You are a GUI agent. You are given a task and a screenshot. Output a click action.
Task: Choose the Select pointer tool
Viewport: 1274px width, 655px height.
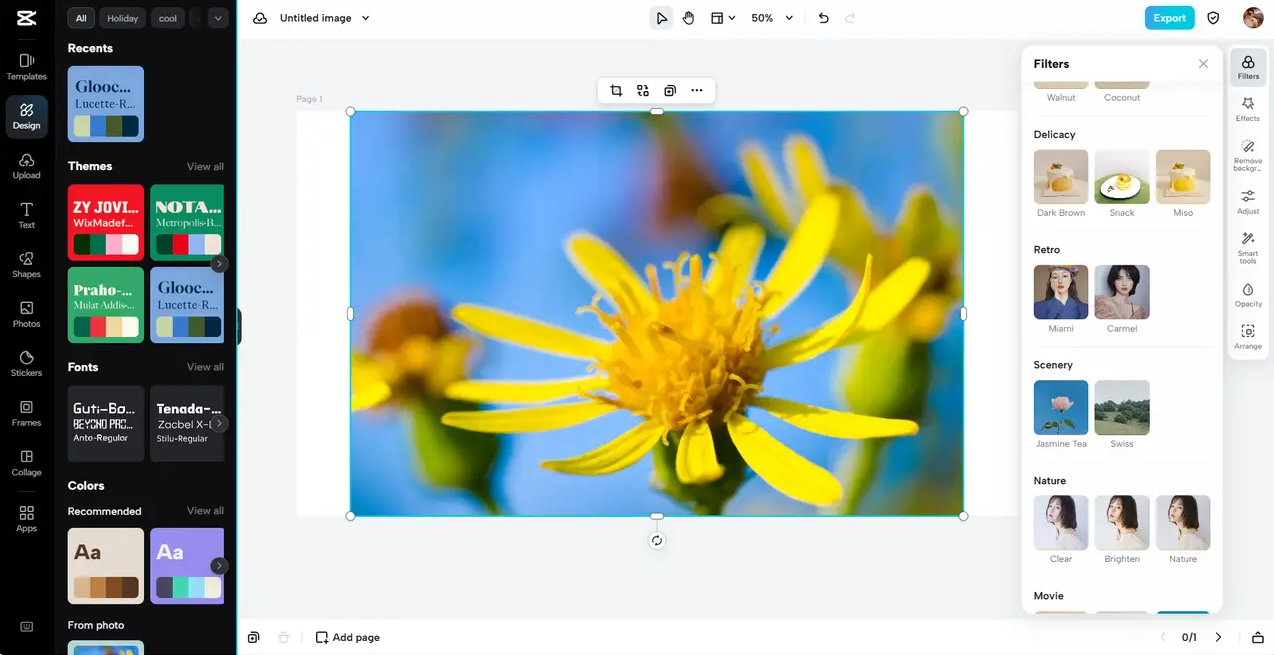661,18
